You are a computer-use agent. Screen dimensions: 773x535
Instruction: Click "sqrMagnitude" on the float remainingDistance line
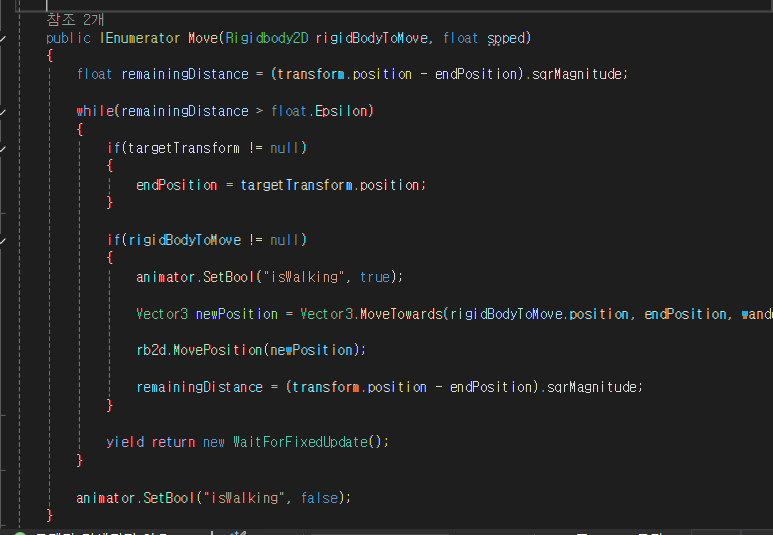coord(577,74)
